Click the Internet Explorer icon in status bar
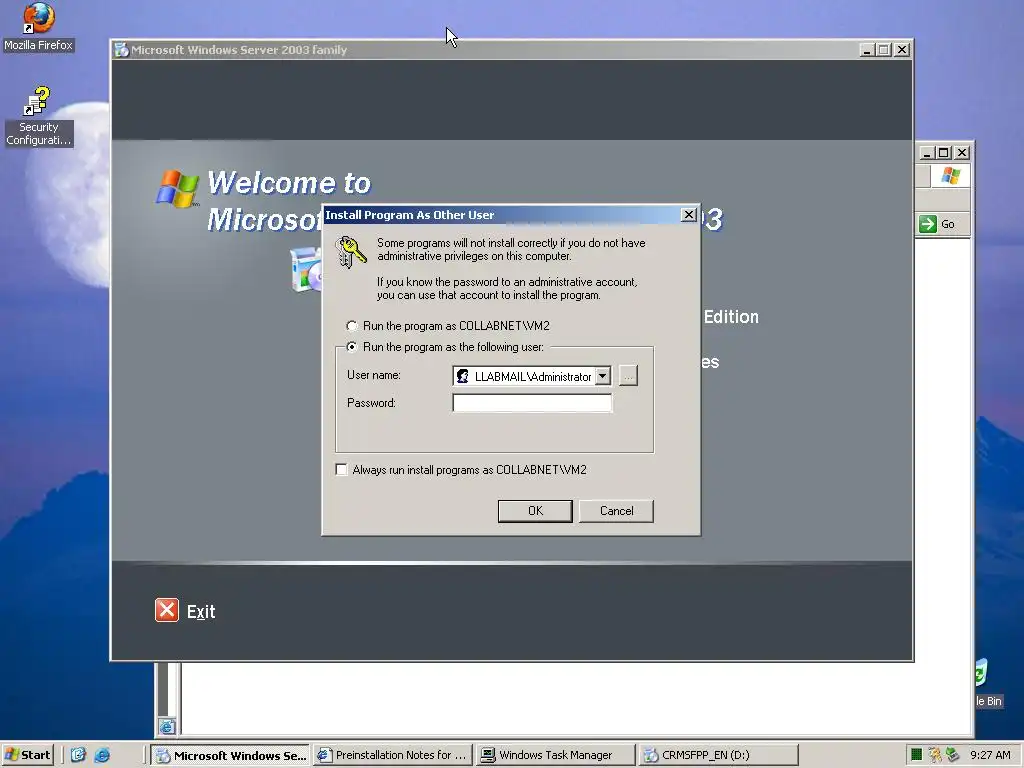 167,726
